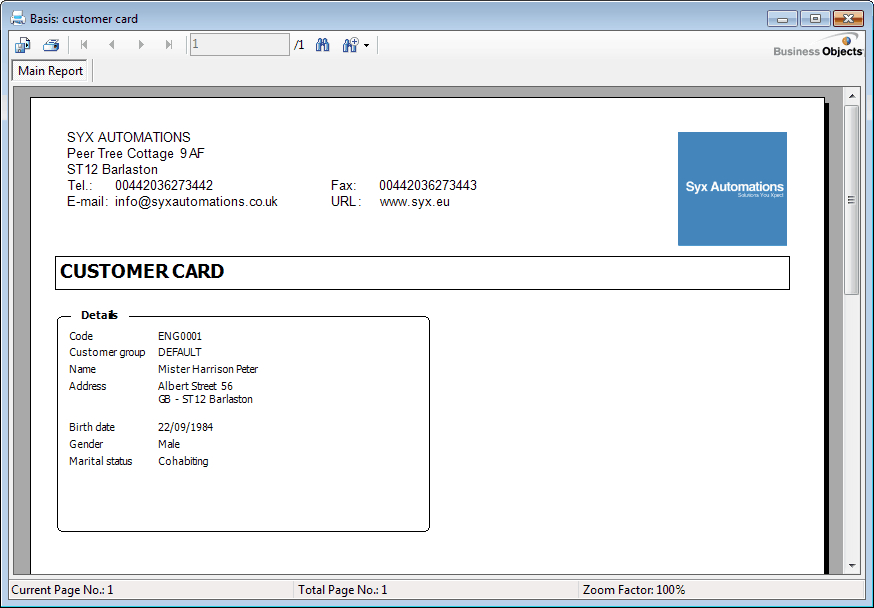Click the vertical scrollbar down arrow
874x608 pixels.
point(852,566)
